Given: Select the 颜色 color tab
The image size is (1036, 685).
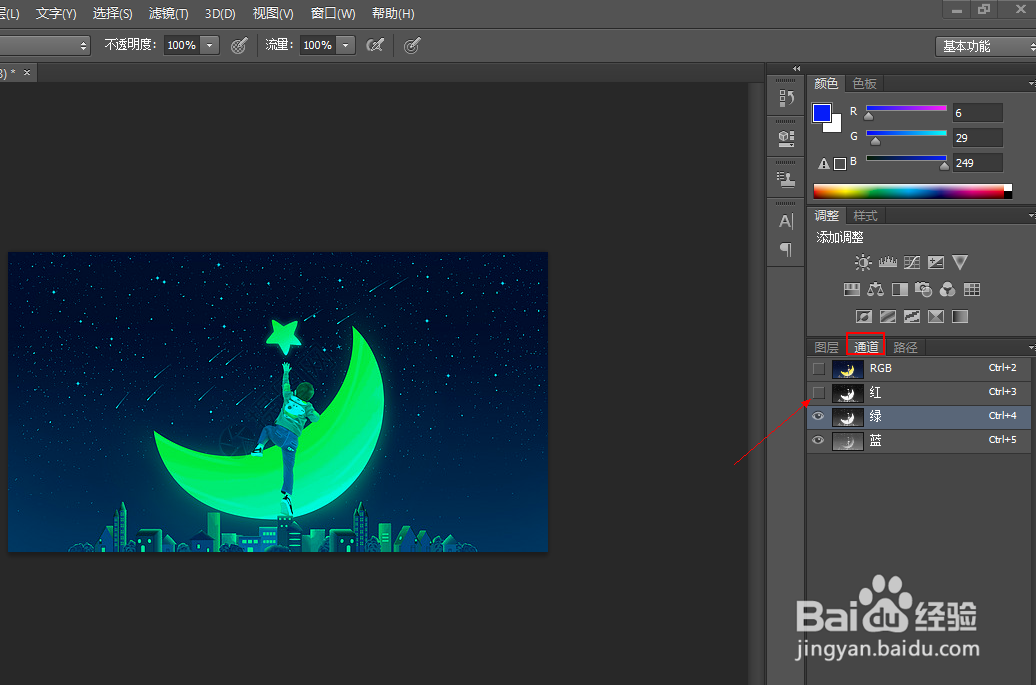Looking at the screenshot, I should click(826, 83).
